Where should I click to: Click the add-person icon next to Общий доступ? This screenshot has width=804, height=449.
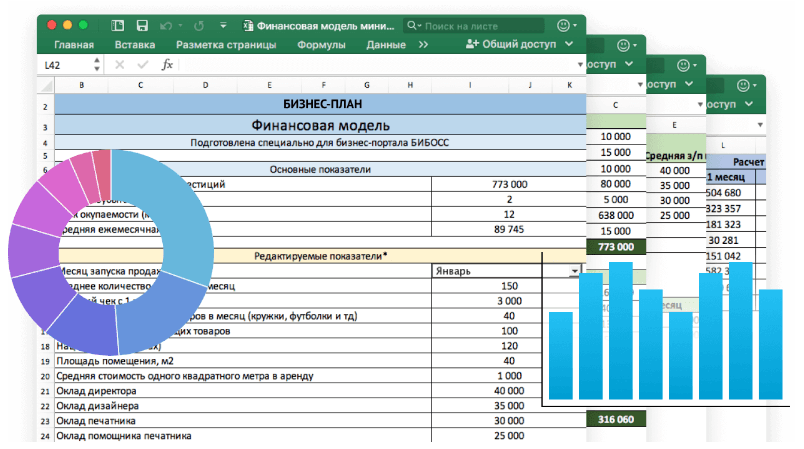click(x=472, y=44)
